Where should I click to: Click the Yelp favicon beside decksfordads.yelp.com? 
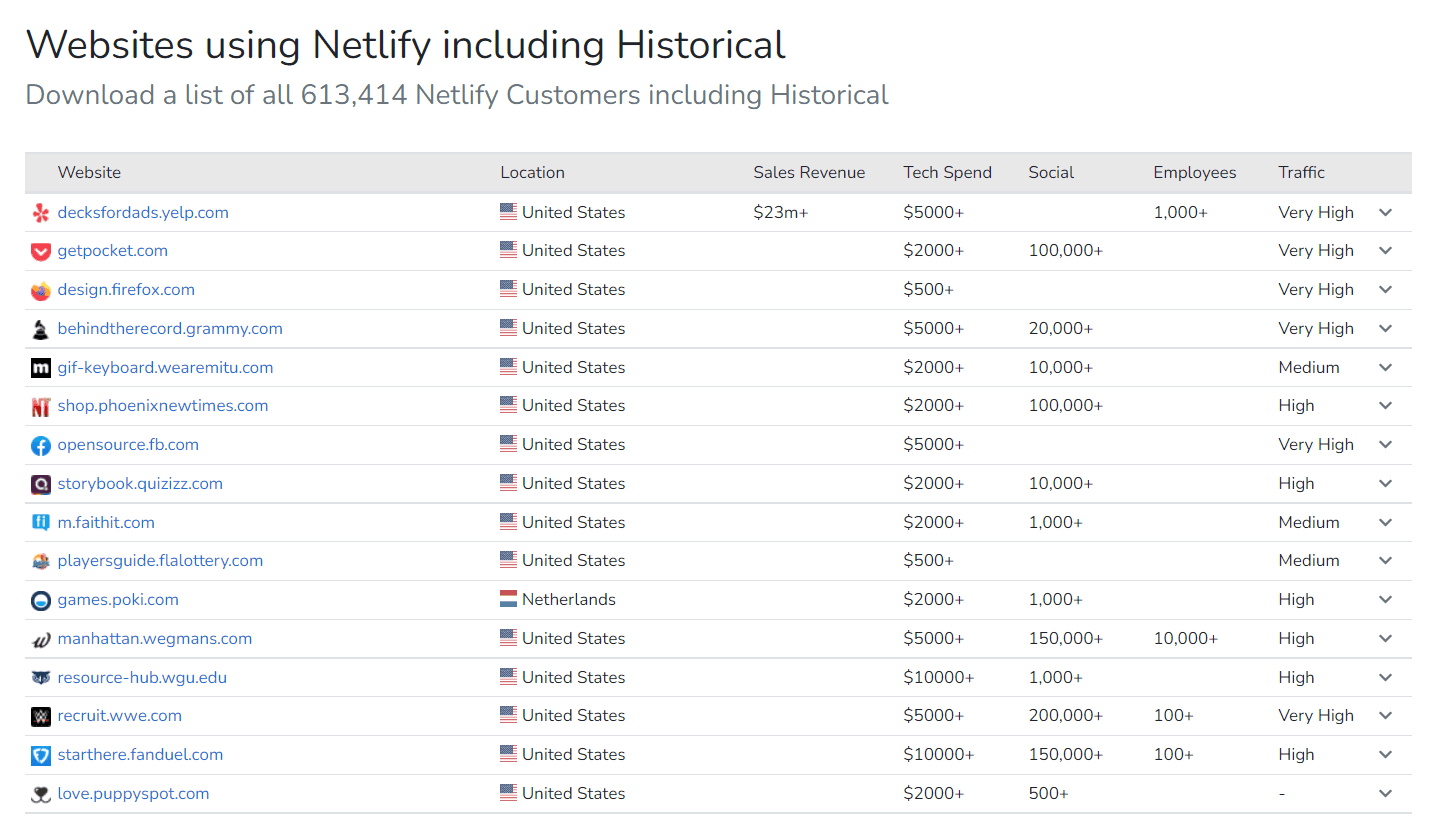tap(40, 212)
